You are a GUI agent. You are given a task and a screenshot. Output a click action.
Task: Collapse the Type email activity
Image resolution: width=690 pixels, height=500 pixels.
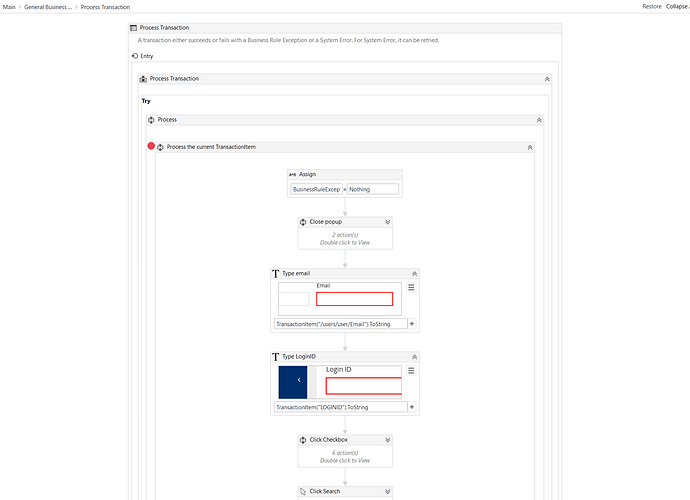coord(415,274)
